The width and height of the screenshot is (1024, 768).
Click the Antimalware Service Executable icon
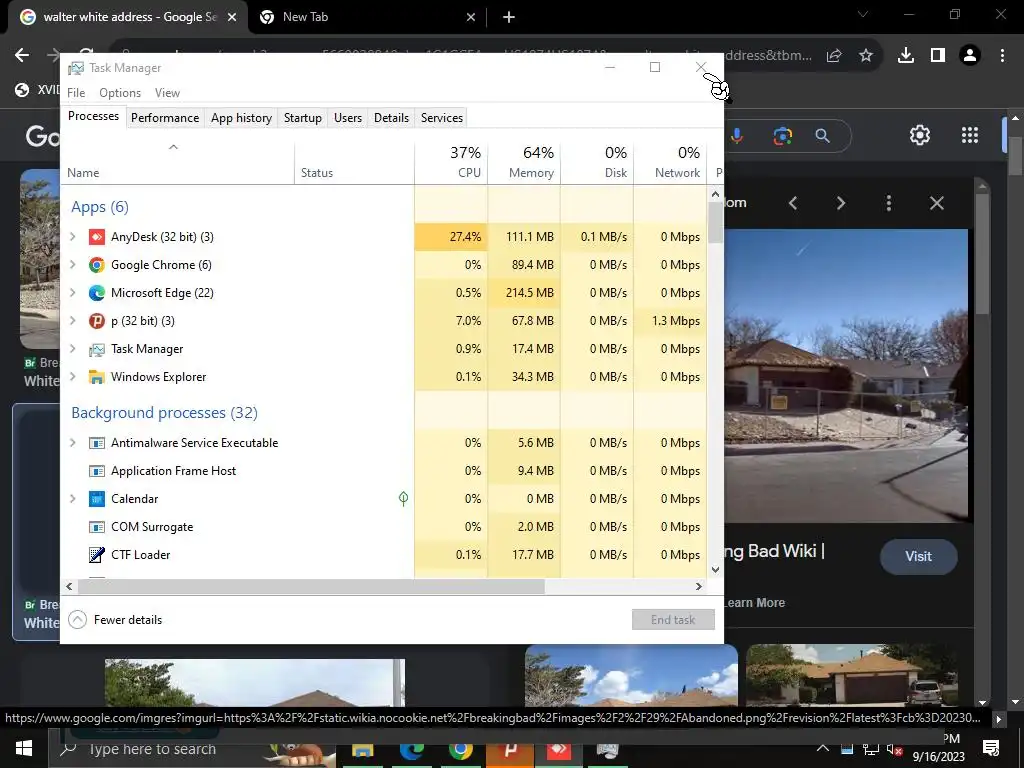[97, 443]
